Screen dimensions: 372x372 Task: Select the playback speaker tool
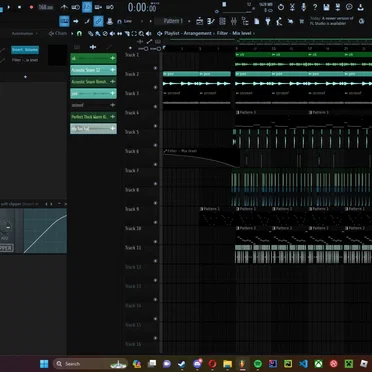tap(149, 34)
